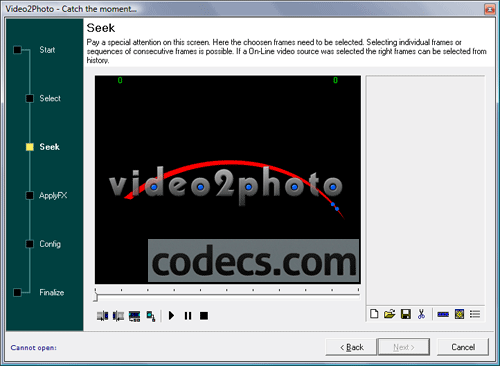Switch to list view icon

pos(475,314)
